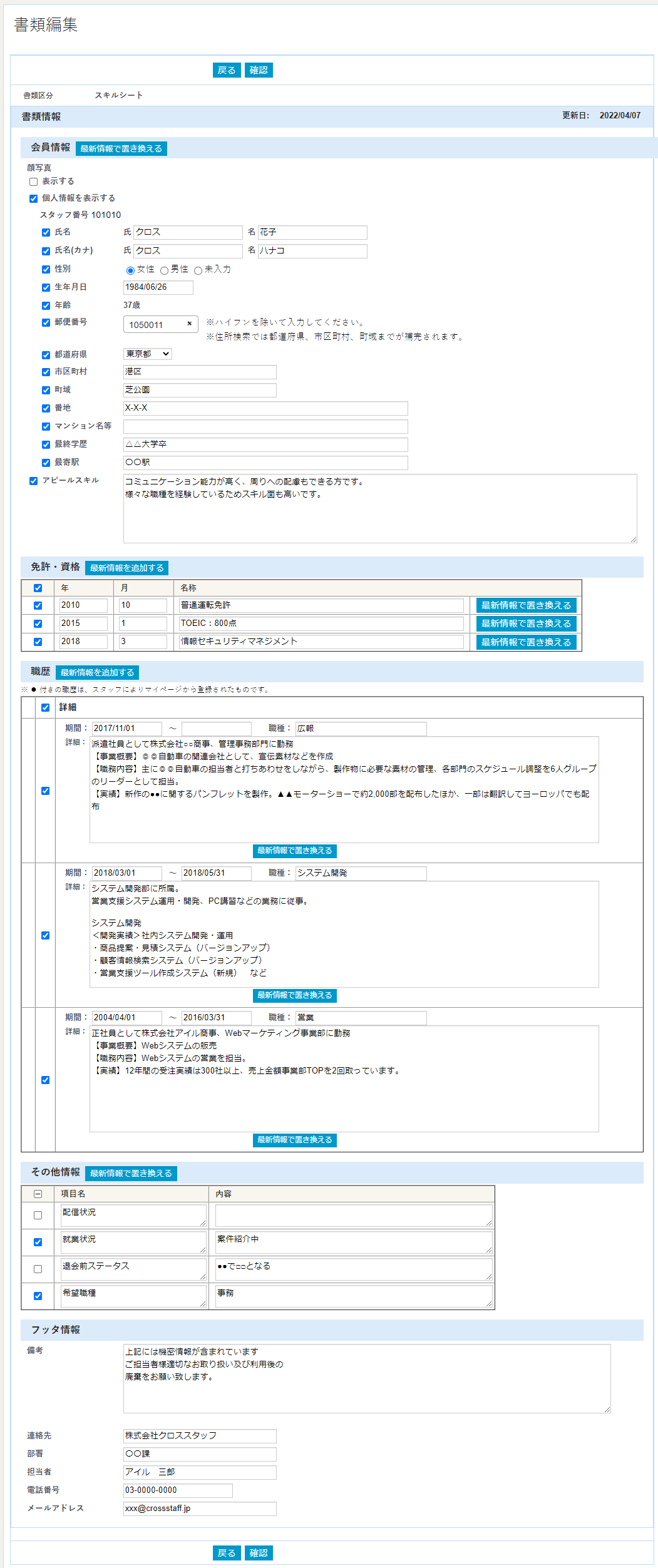Click the 未入力 gender radio option
This screenshot has width=658, height=1568.
(x=198, y=270)
